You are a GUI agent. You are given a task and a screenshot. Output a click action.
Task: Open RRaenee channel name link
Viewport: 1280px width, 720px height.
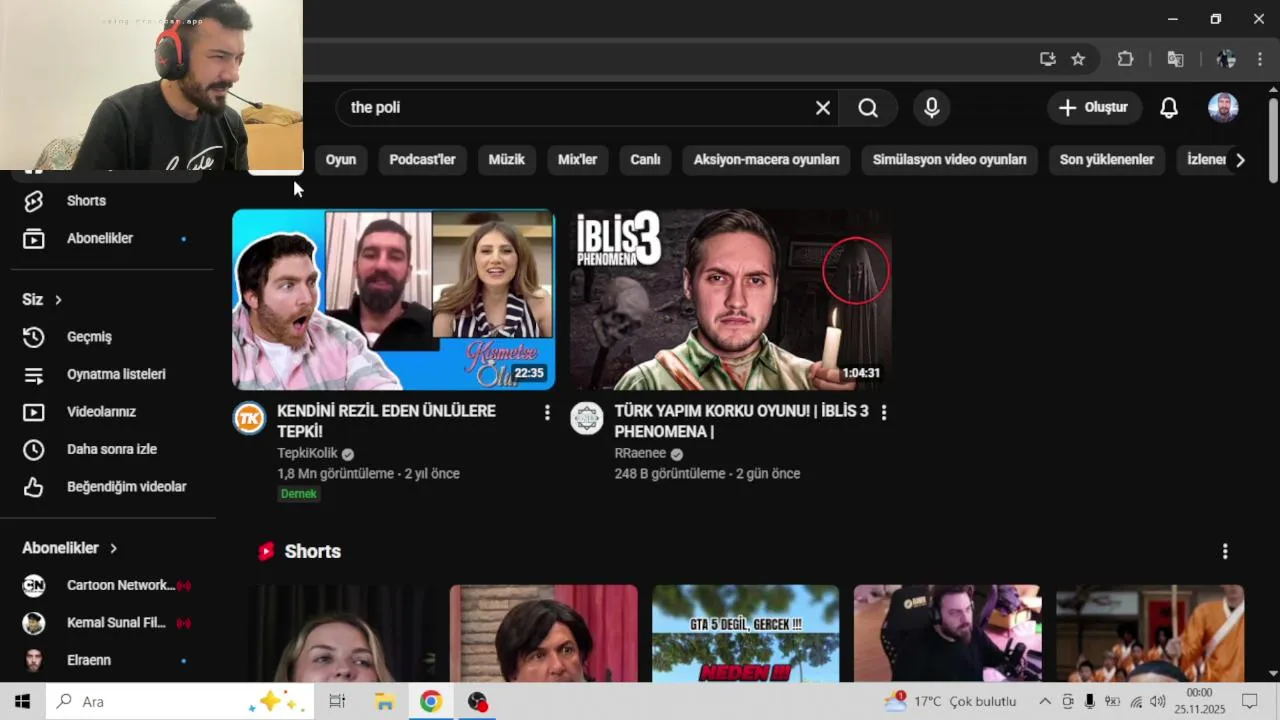pyautogui.click(x=640, y=453)
